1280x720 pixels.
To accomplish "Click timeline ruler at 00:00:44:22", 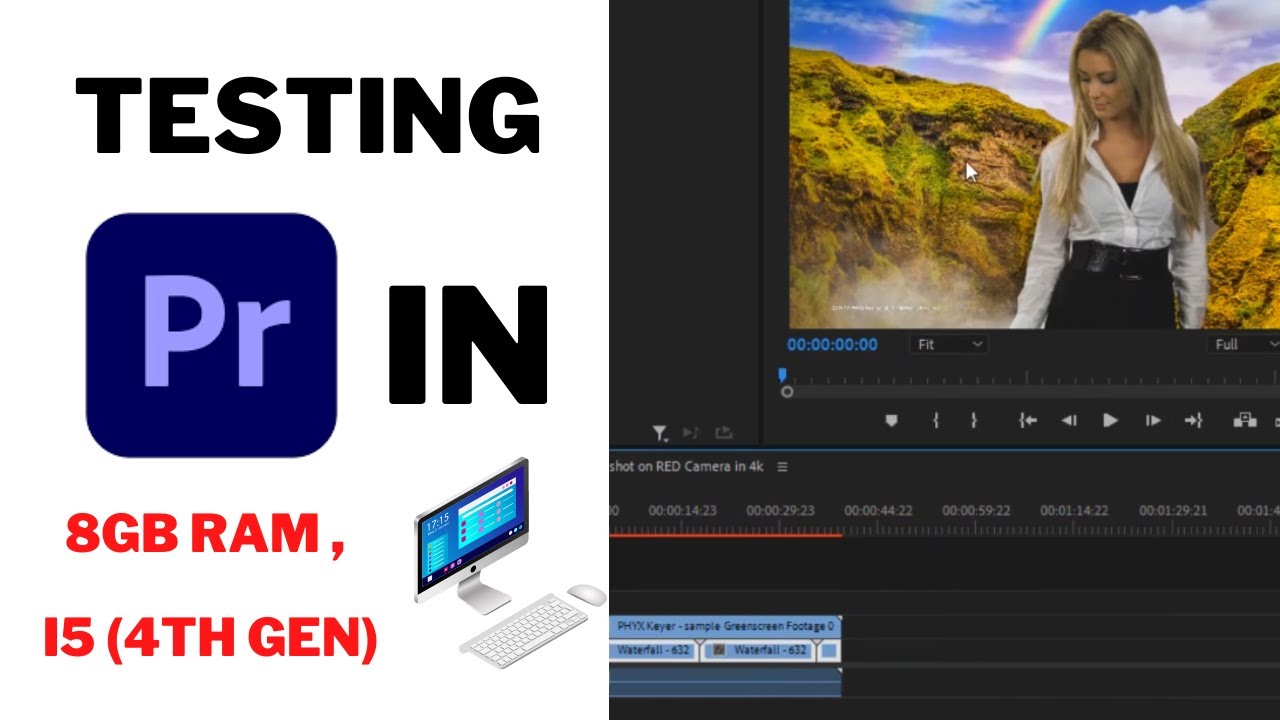I will [x=878, y=511].
